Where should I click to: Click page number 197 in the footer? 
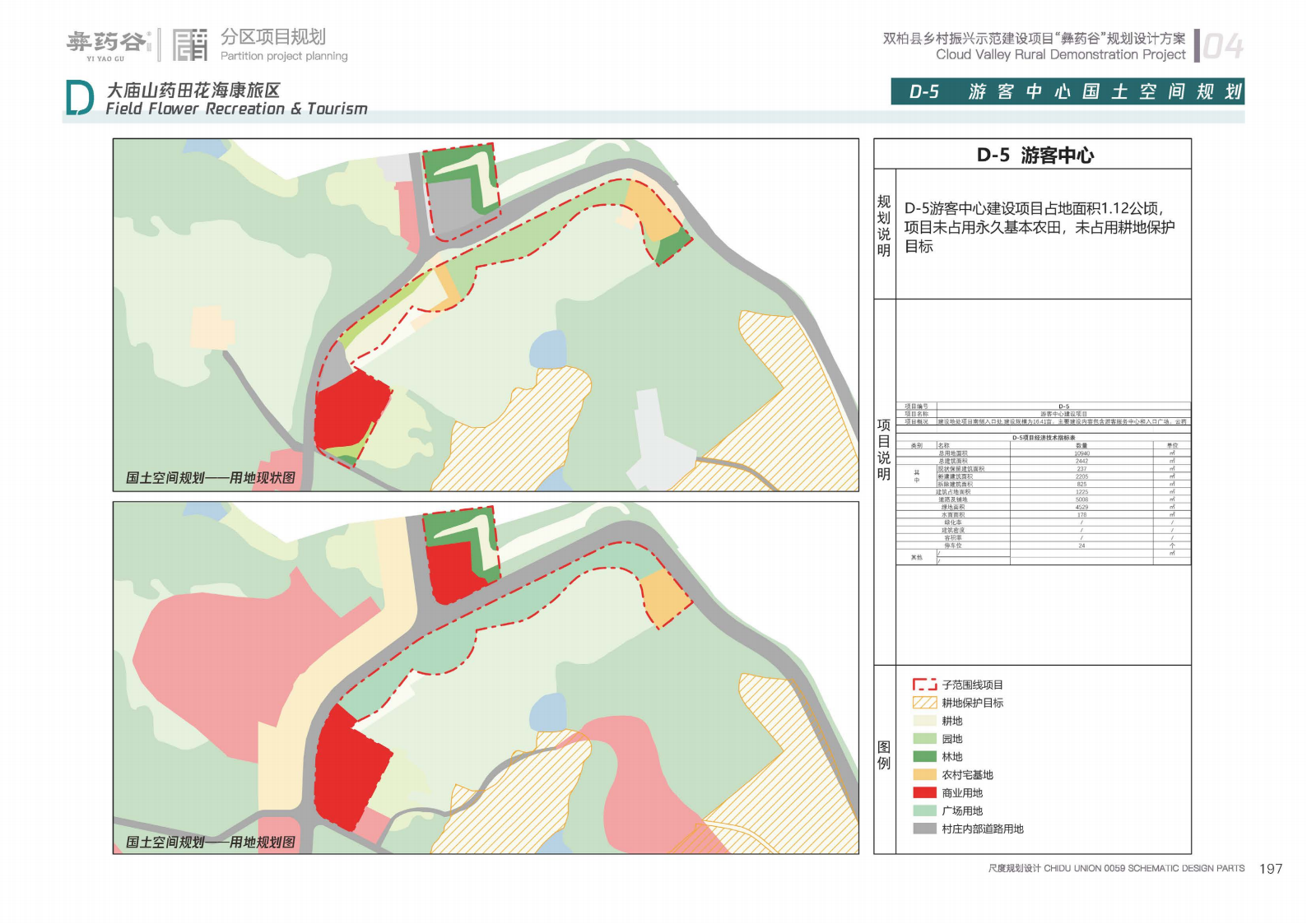click(1270, 869)
